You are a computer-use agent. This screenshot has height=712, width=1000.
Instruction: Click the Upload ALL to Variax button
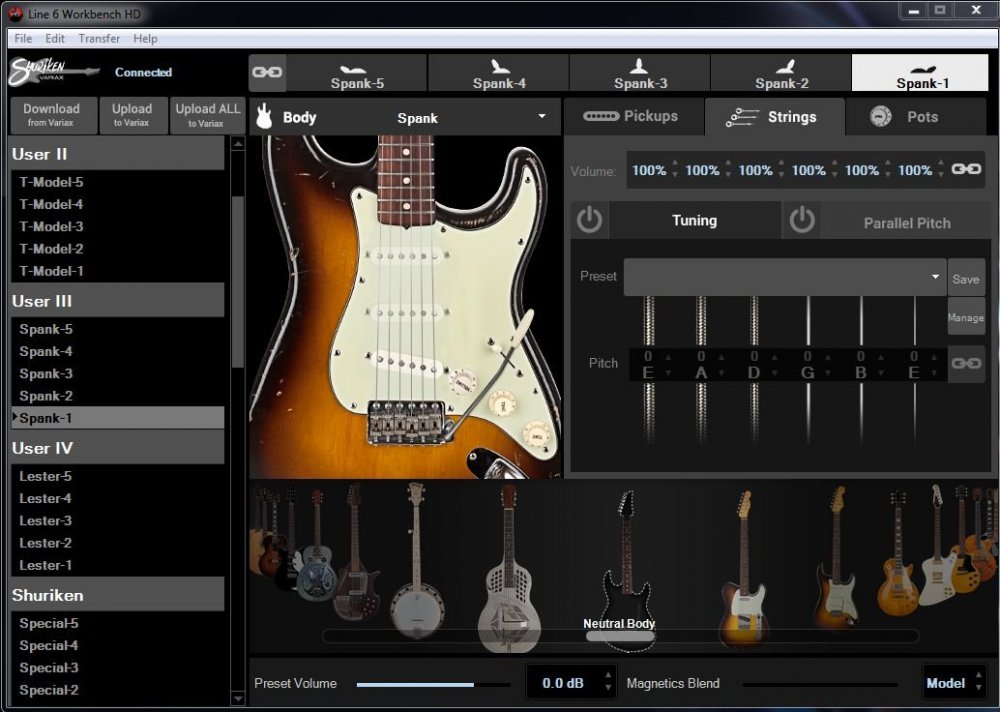point(208,115)
